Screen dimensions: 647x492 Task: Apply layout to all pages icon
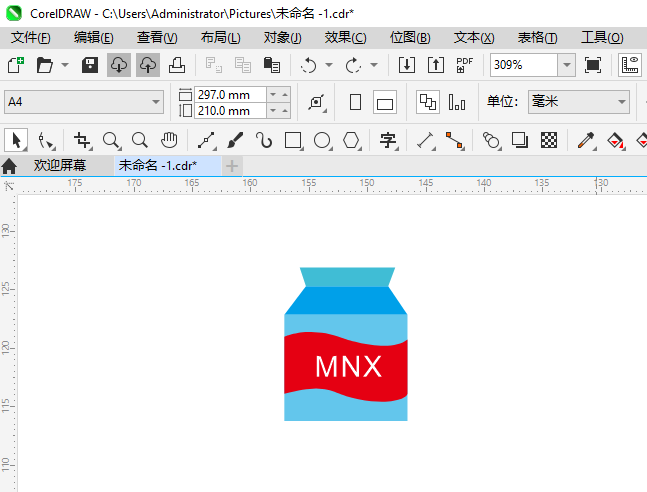[x=427, y=102]
